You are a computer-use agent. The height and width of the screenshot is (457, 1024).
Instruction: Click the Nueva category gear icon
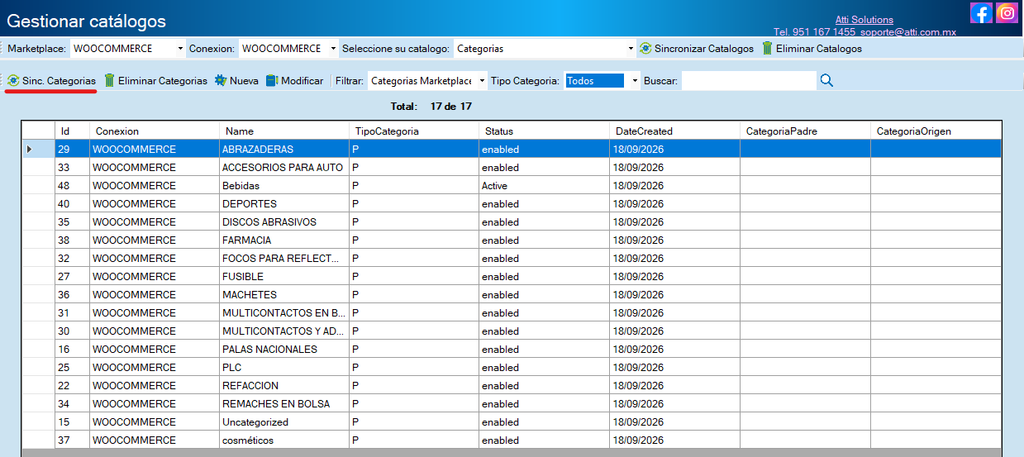(221, 81)
